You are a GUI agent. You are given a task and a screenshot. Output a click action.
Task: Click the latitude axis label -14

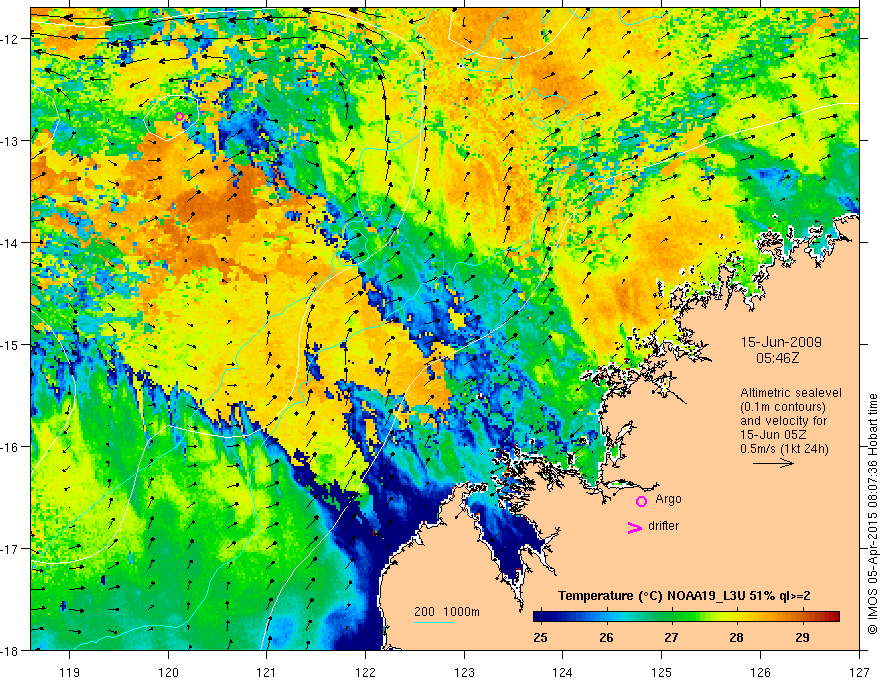11,243
